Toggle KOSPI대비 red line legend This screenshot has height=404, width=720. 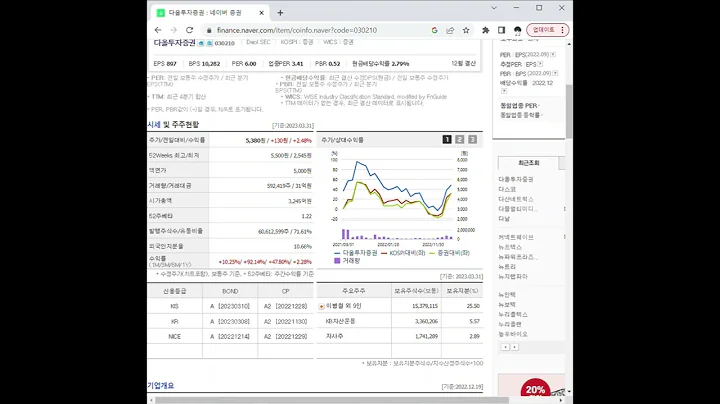403,253
